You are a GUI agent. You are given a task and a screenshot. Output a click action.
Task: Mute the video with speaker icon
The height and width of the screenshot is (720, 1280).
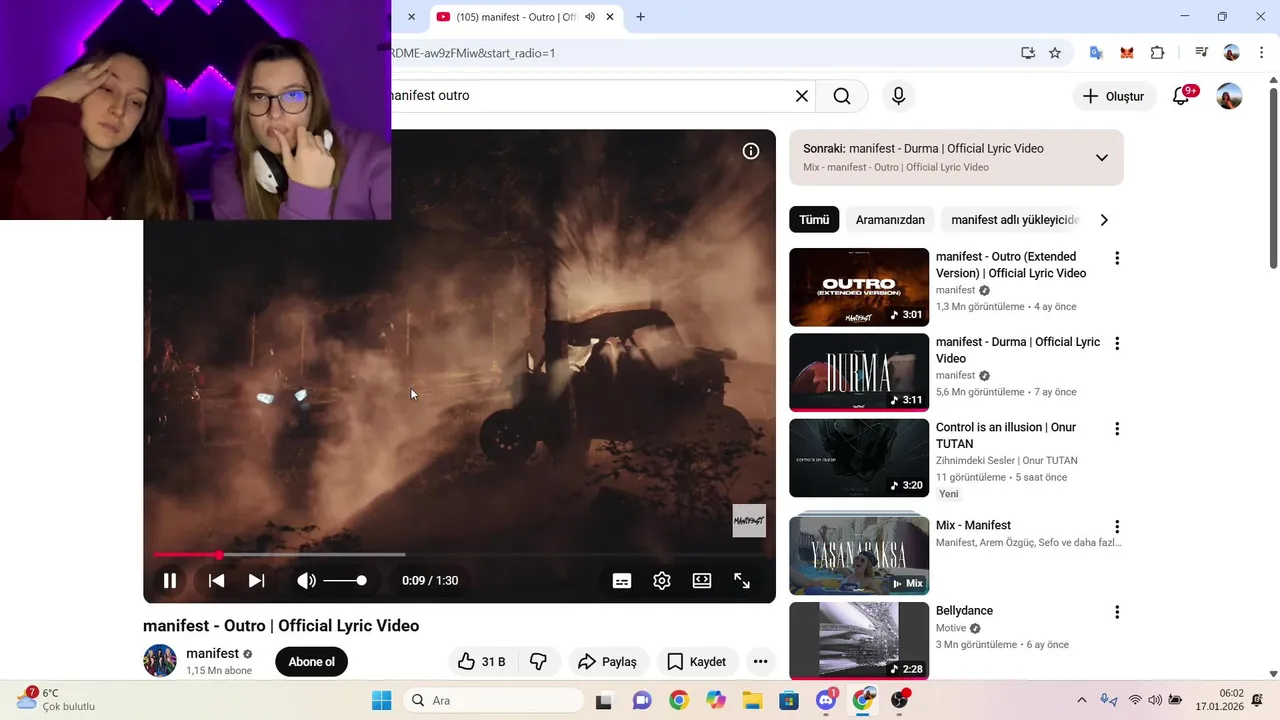point(306,580)
